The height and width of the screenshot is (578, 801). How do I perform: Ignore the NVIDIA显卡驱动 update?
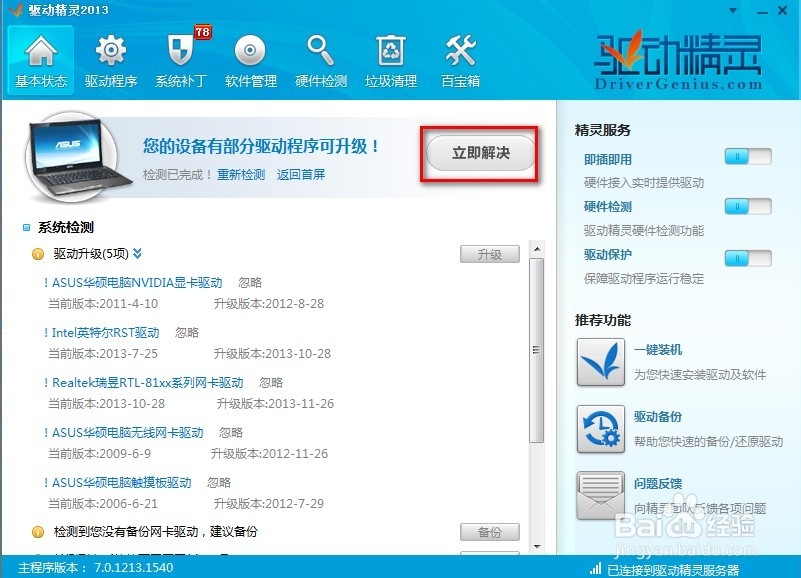tap(250, 283)
